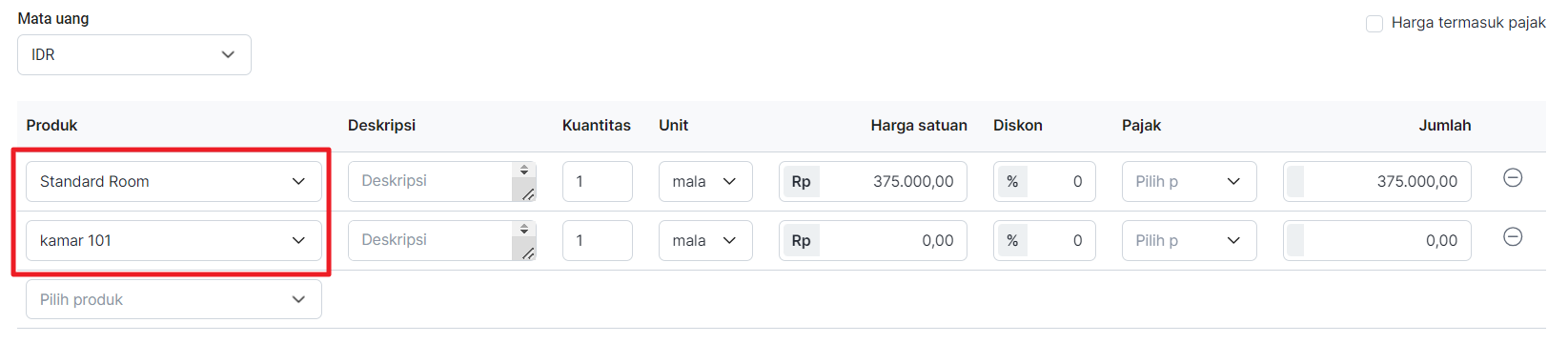Viewport: 1568px width, 343px height.
Task: Open the Mata uang IDR dropdown
Action: [134, 54]
